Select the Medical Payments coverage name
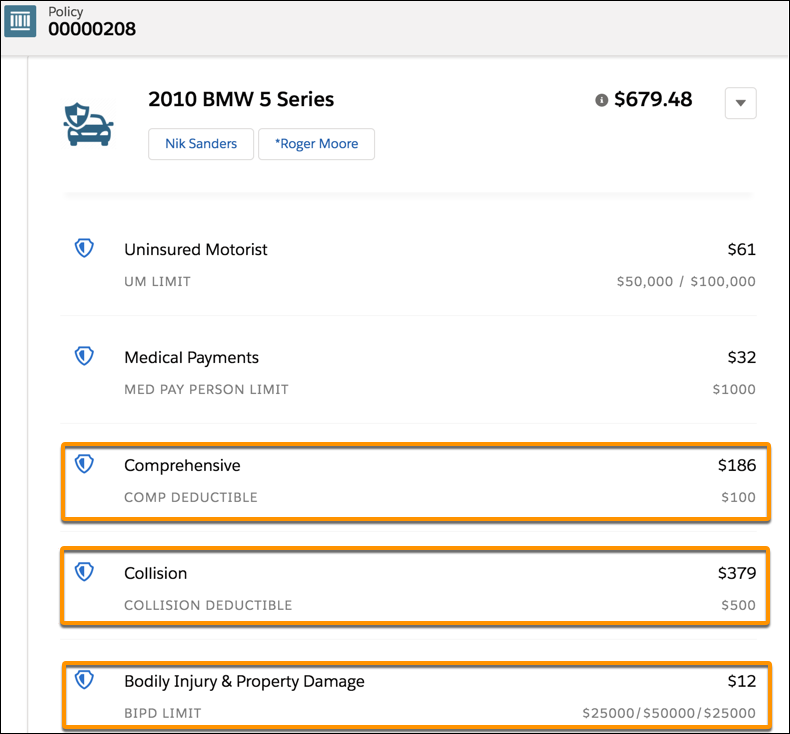 click(191, 358)
